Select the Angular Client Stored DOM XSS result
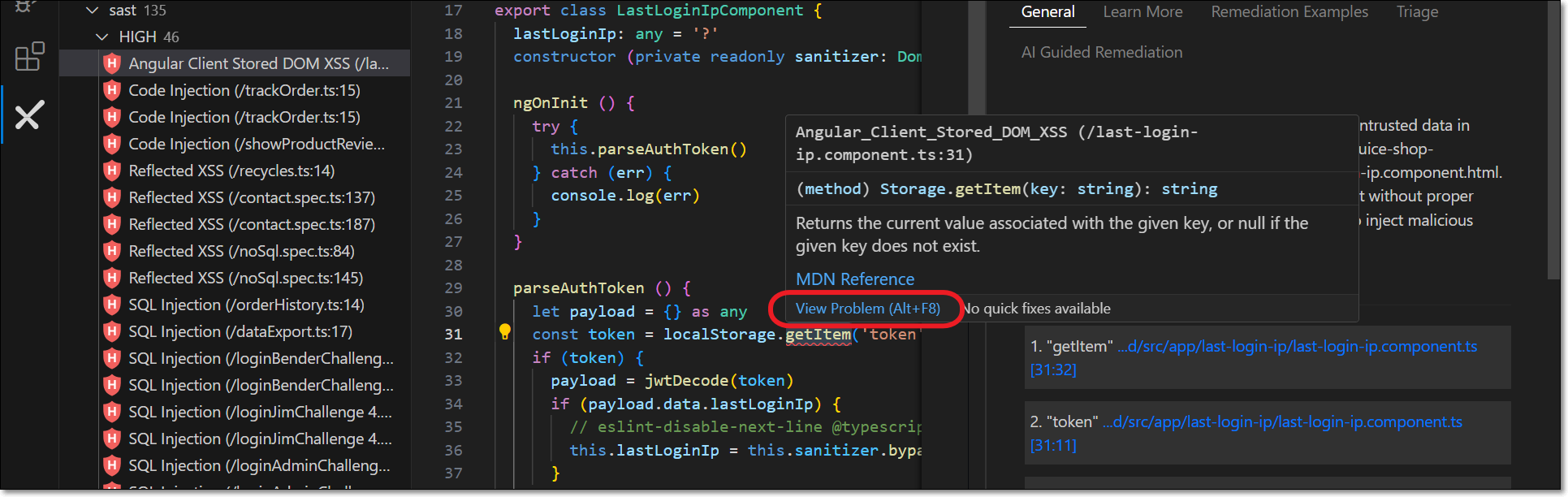The height and width of the screenshot is (497, 1568). (235, 63)
